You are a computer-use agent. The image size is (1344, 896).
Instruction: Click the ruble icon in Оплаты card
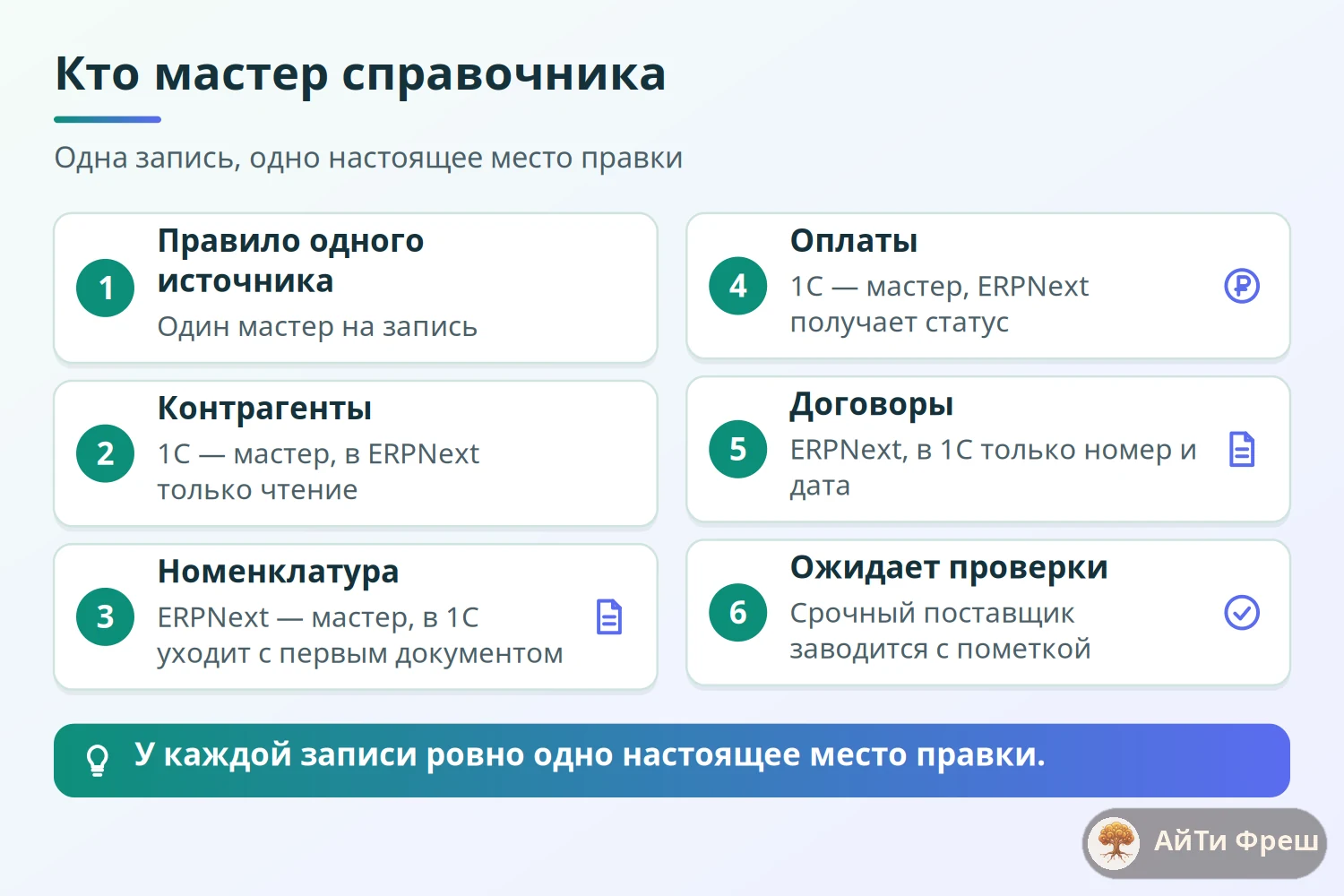1242,287
